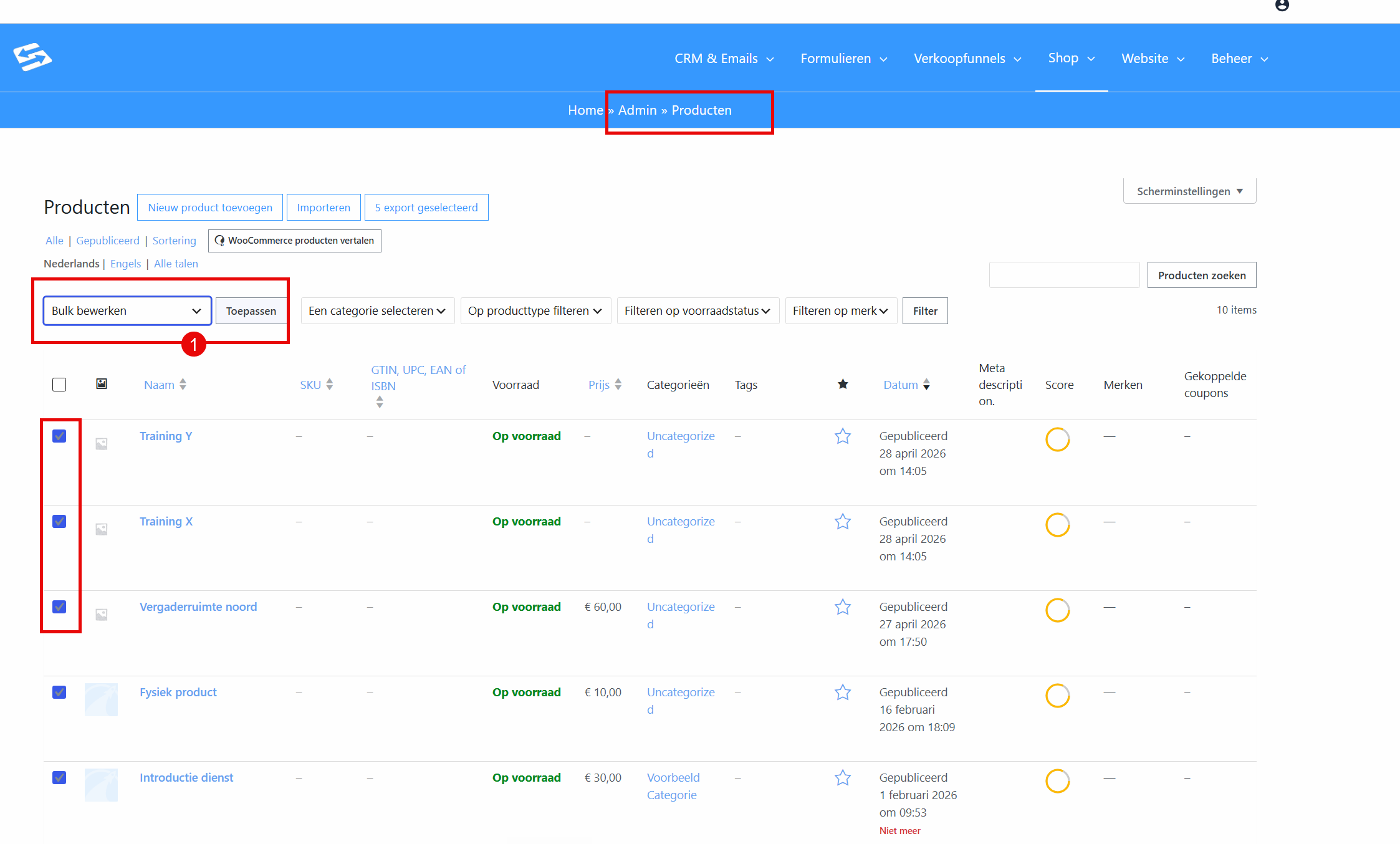The height and width of the screenshot is (844, 1400).
Task: Click the featured star column header
Action: [843, 384]
